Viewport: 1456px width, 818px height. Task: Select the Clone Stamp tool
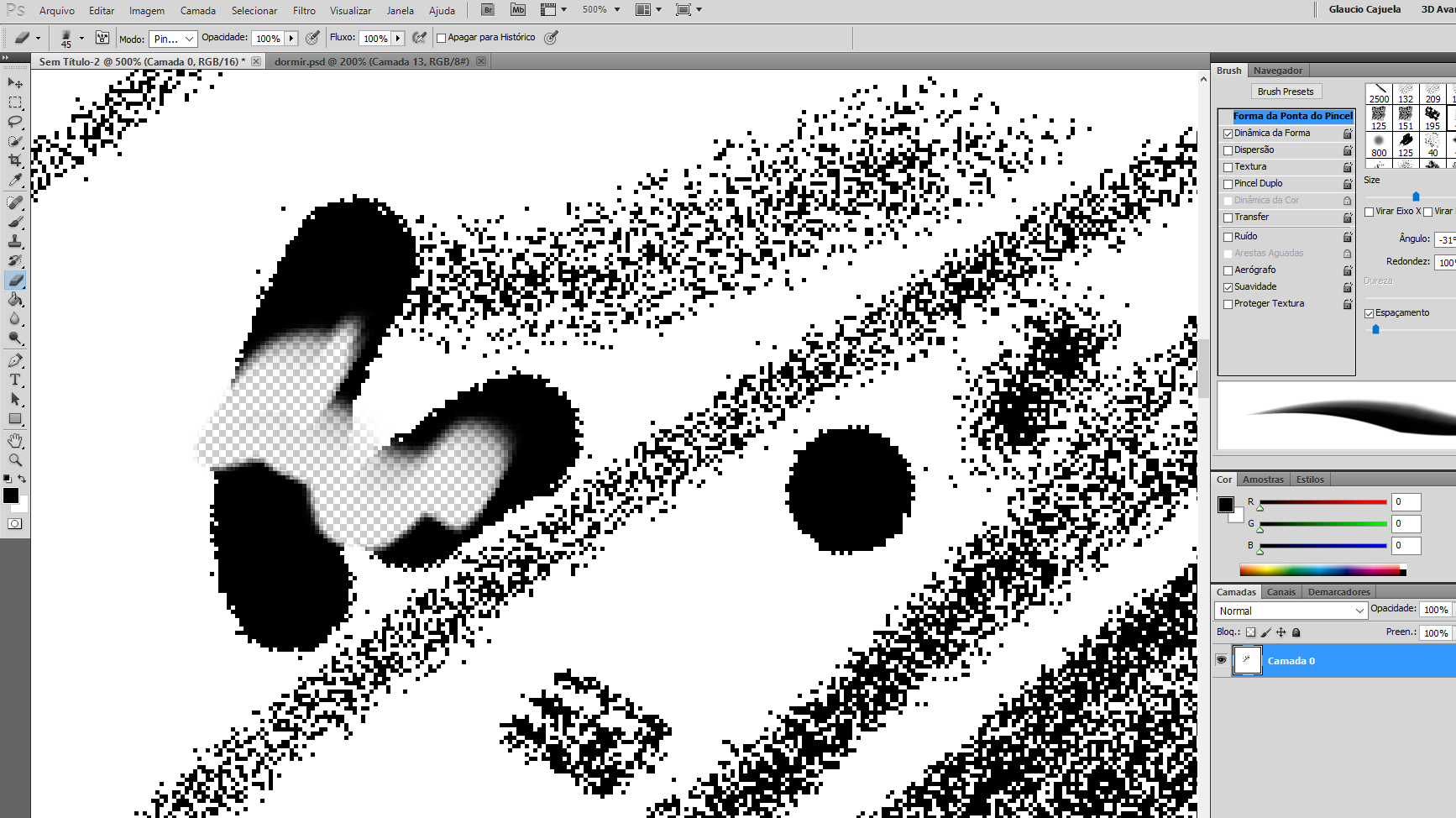tap(14, 242)
